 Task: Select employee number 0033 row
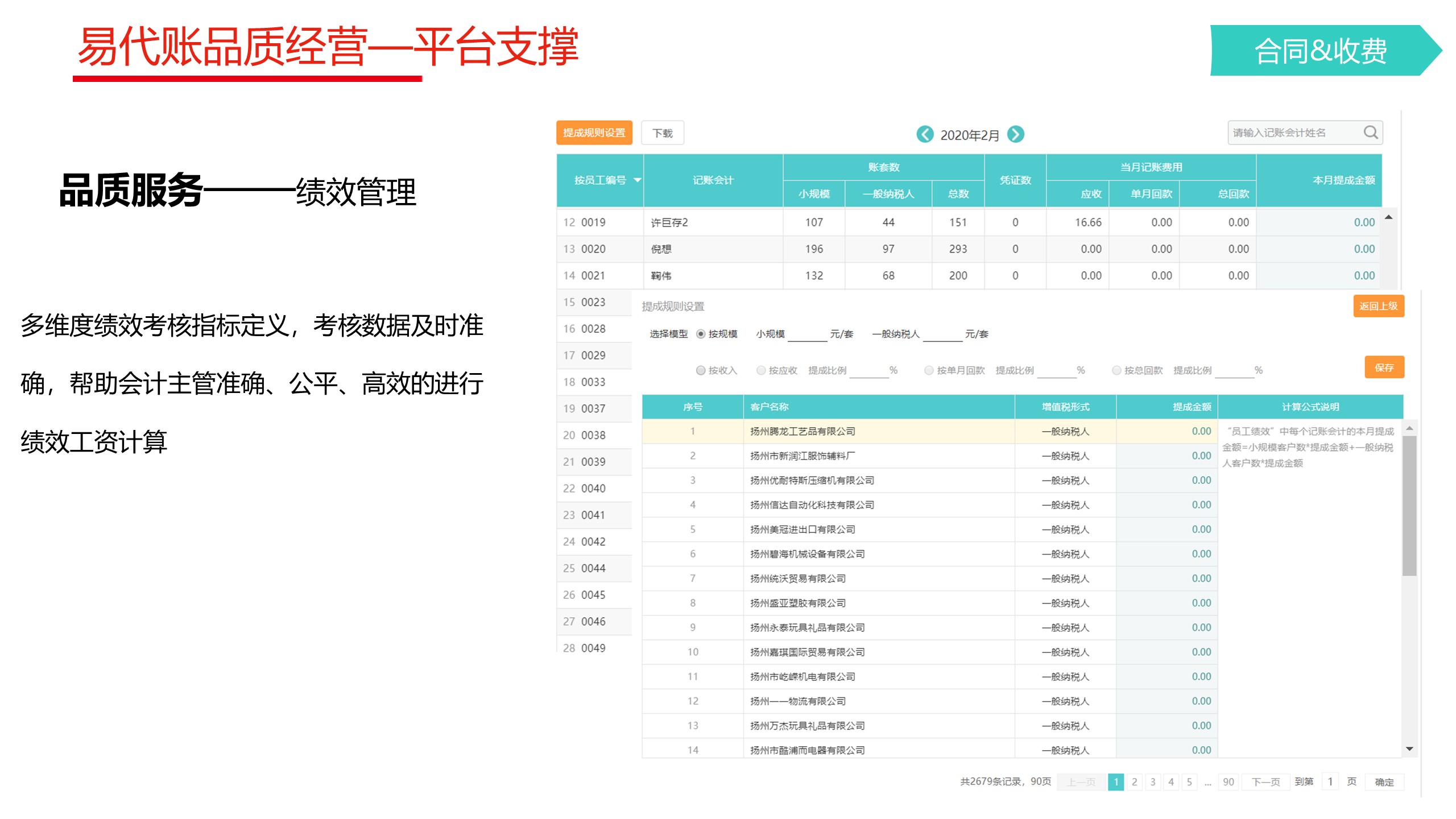pos(594,382)
